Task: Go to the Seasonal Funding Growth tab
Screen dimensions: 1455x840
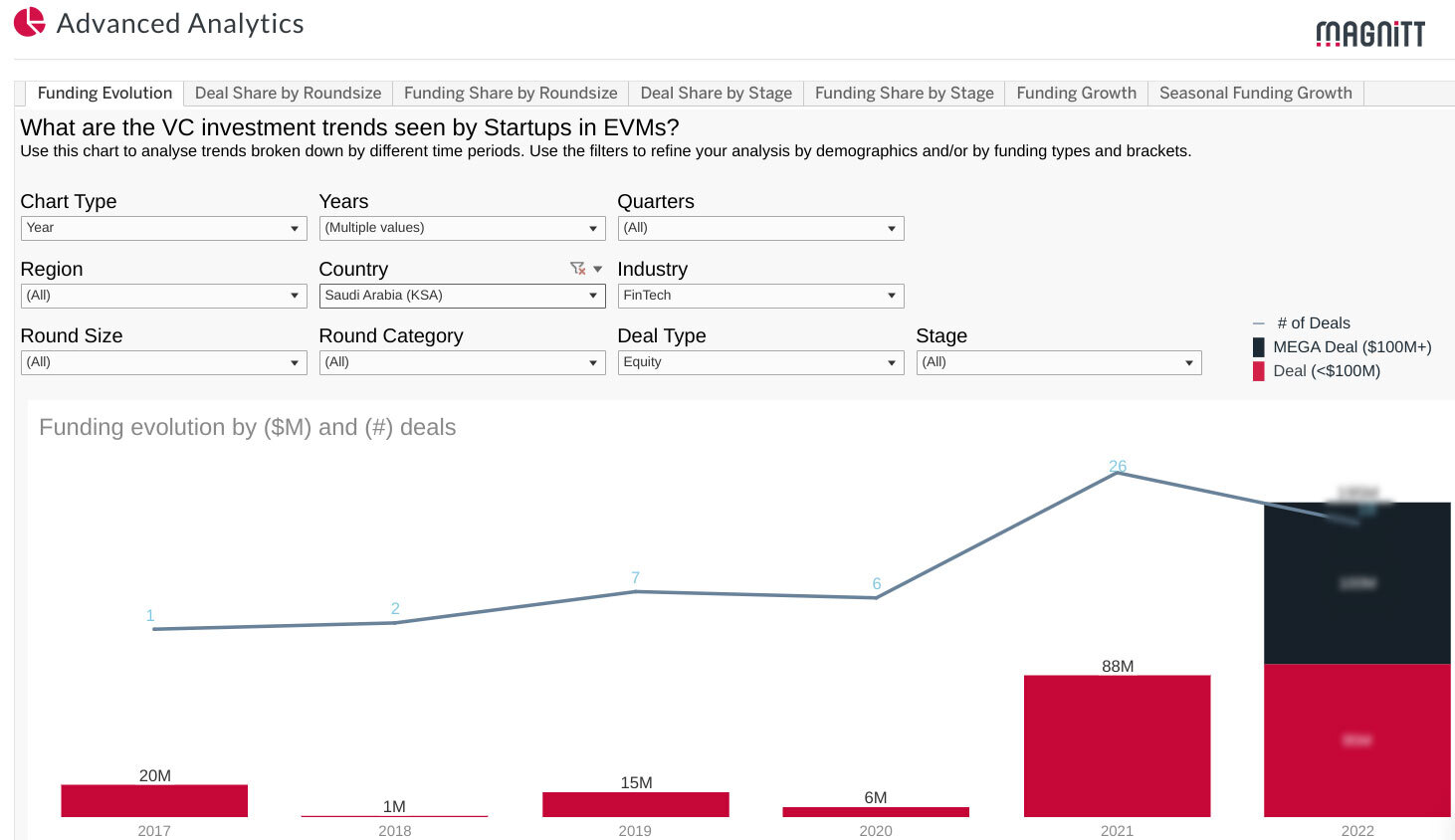Action: coord(1255,93)
